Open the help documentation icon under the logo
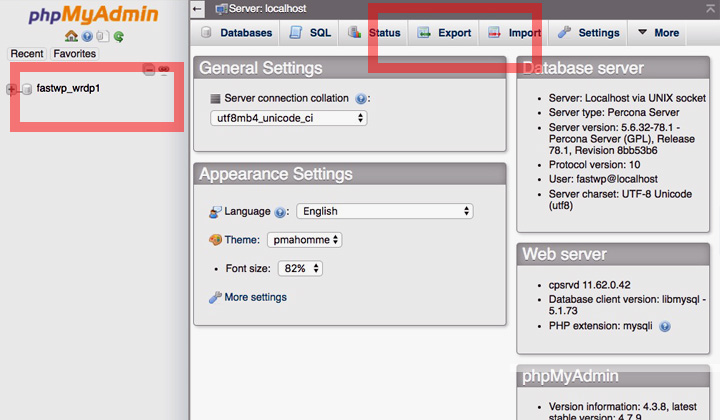The image size is (720, 420). [87, 36]
